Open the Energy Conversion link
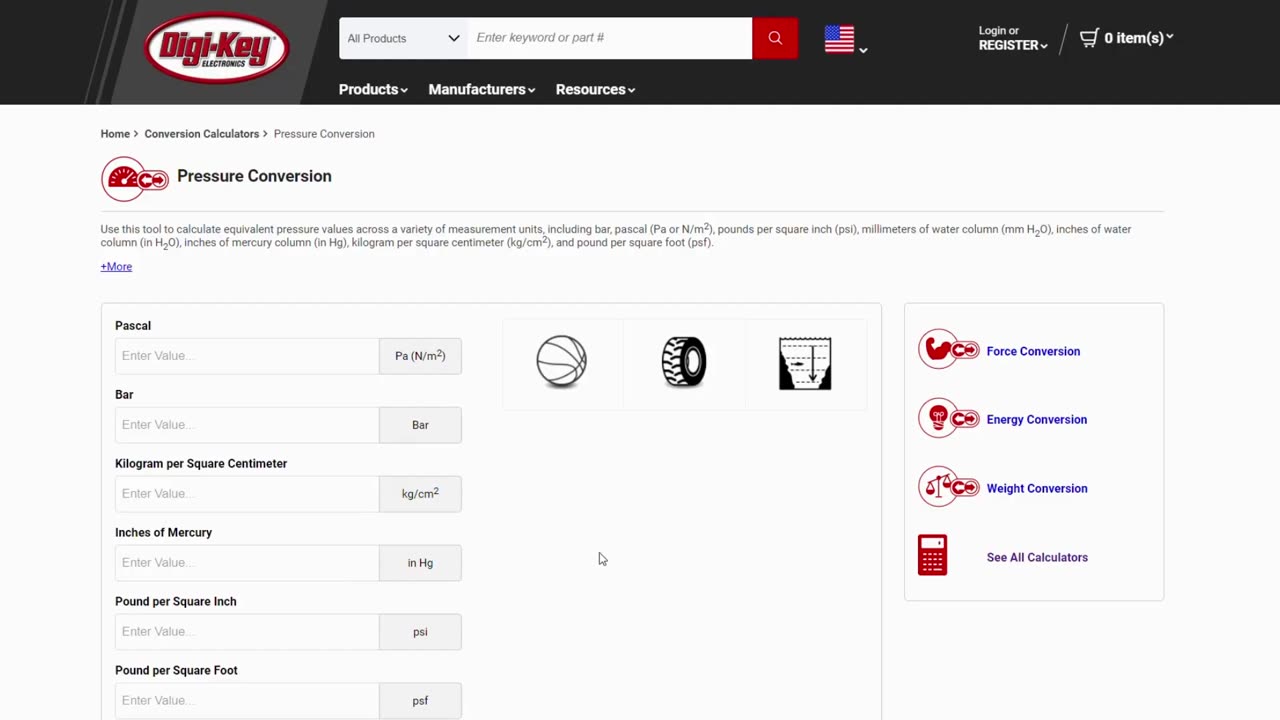 (x=1036, y=419)
